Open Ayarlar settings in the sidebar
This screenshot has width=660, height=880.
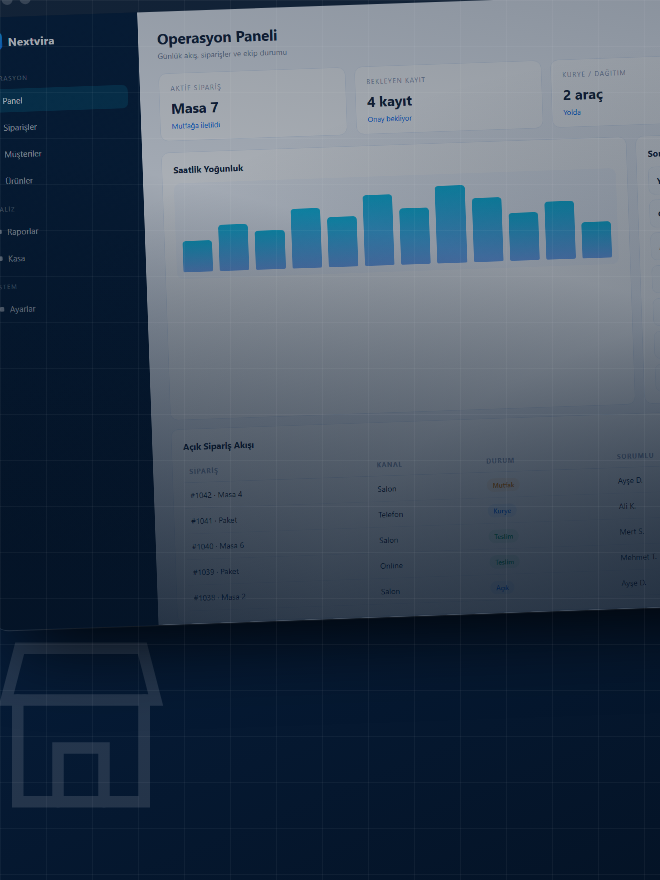tap(22, 309)
